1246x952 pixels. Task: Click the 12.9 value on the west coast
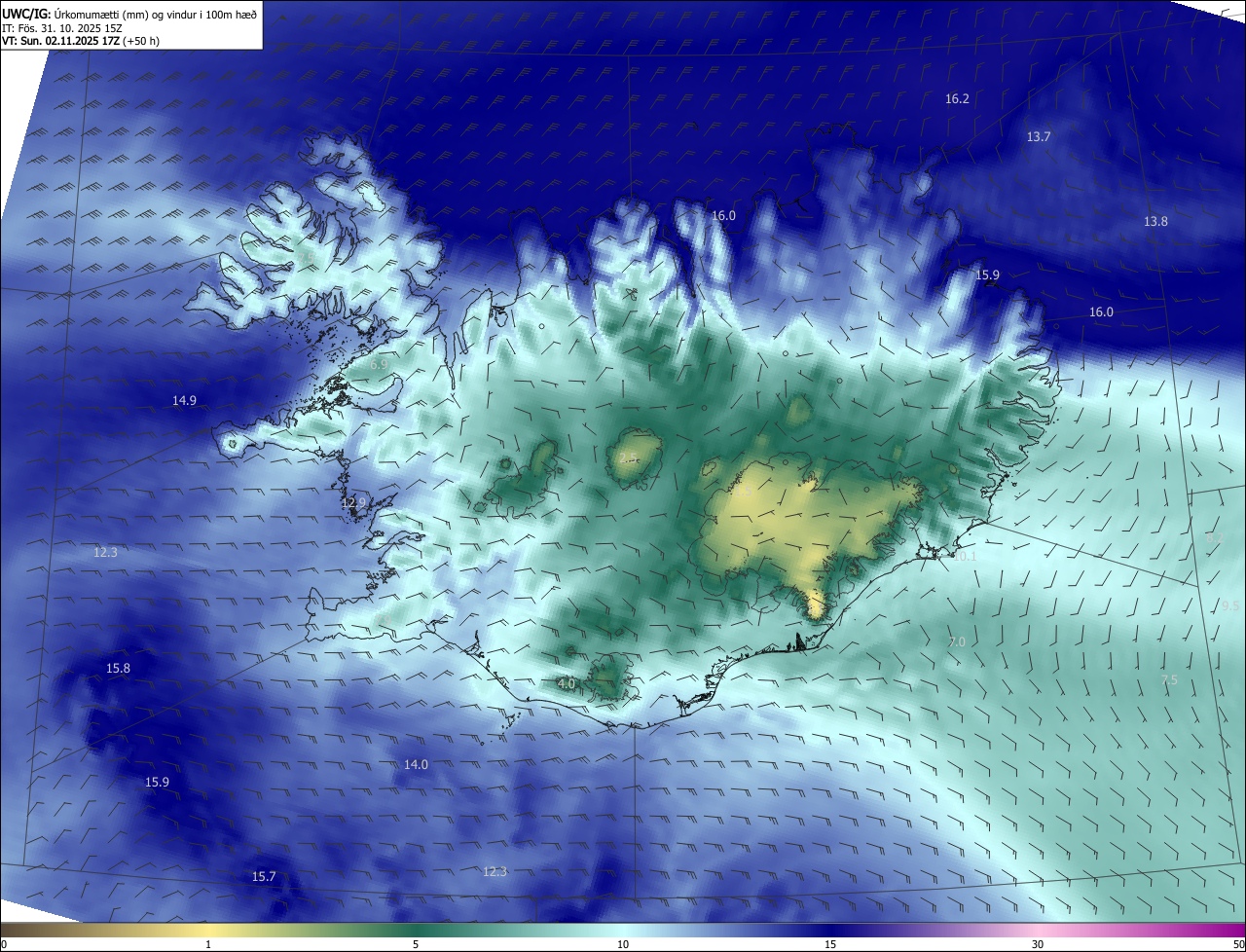click(x=353, y=503)
